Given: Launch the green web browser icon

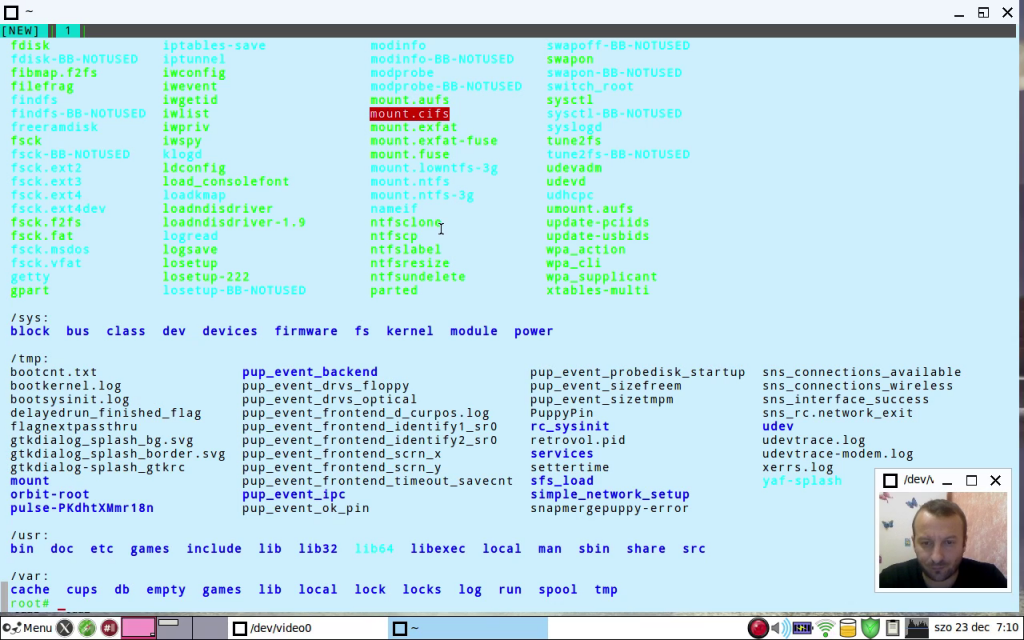Looking at the screenshot, I should tap(87, 628).
